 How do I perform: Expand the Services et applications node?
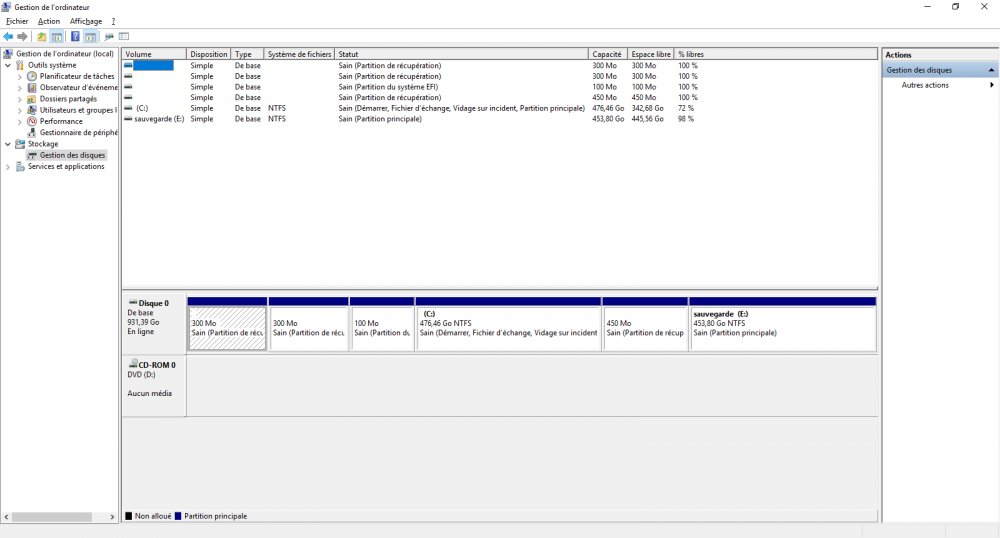tap(9, 167)
